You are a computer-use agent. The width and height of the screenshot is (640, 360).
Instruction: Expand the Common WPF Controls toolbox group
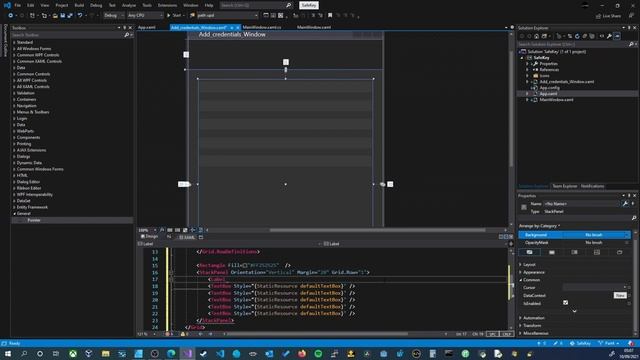coord(14,55)
